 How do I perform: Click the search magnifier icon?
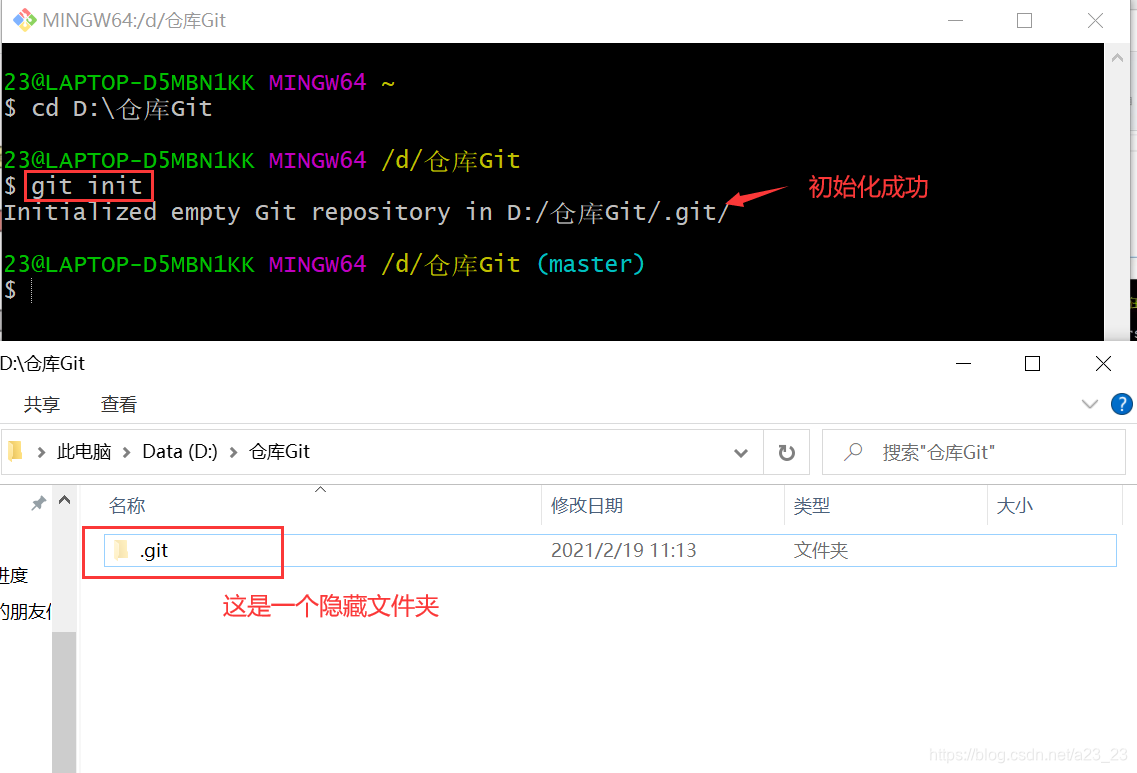tap(853, 452)
